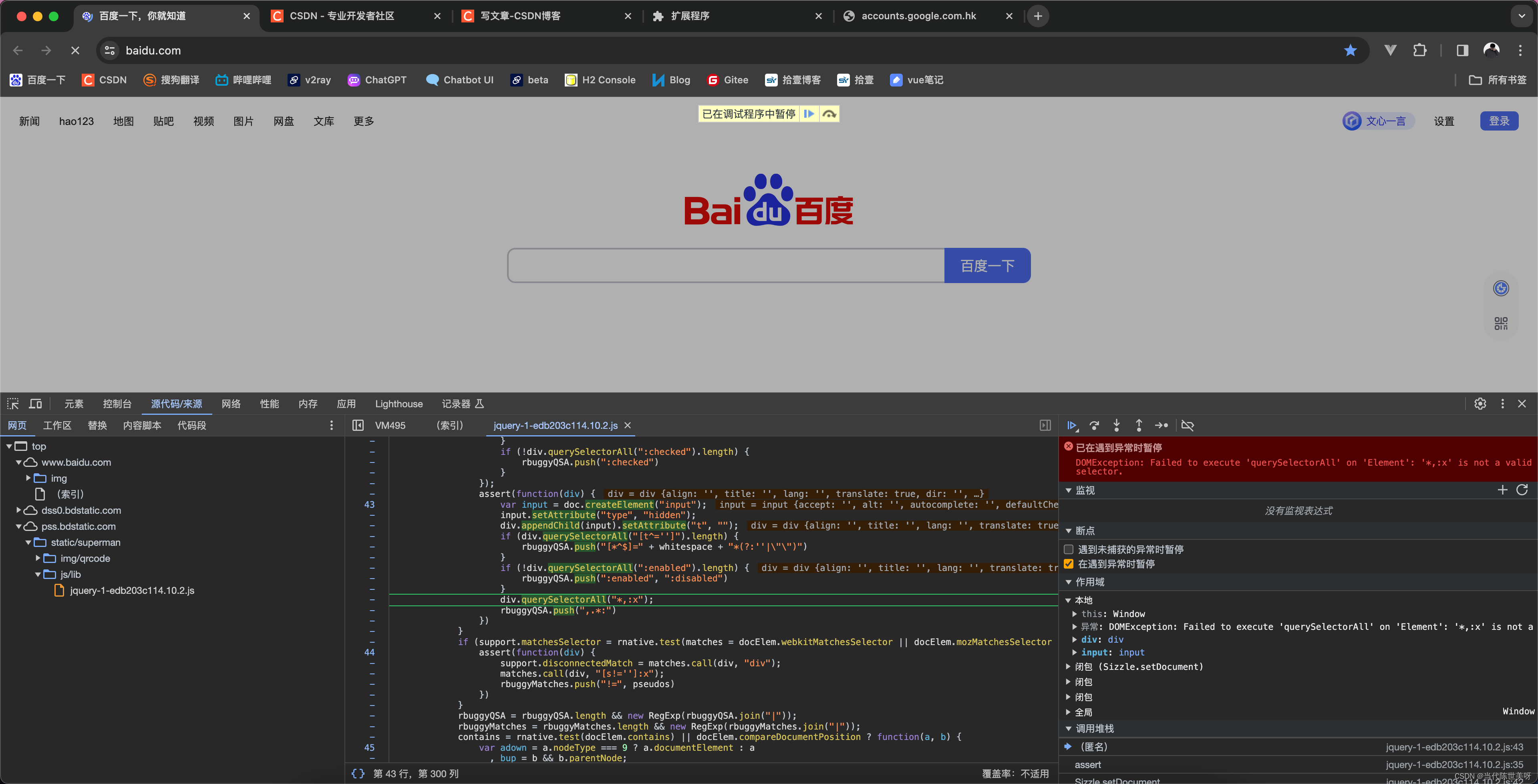Close the jquery-1-edb203c114.10.2.js editor tab
The image size is (1538, 784).
point(628,425)
